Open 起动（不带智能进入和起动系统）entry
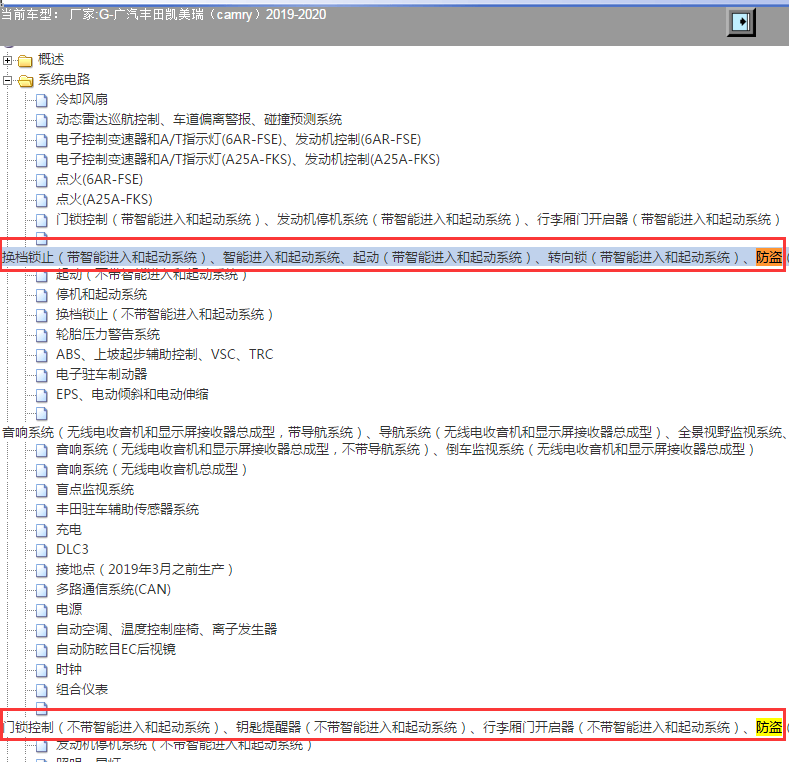The width and height of the screenshot is (789, 762). 151,275
